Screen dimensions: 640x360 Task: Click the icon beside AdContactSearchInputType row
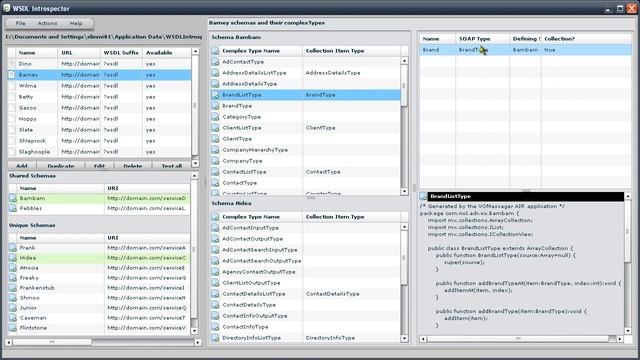point(215,250)
